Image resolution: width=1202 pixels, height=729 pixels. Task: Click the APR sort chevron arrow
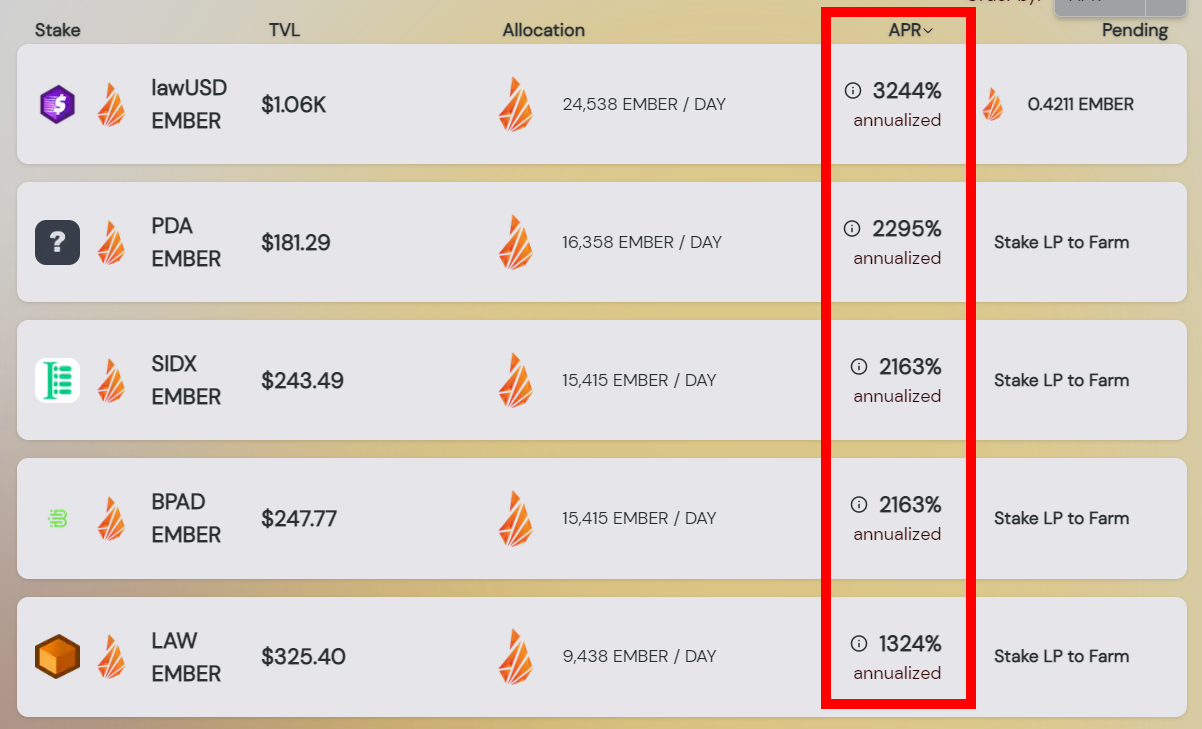928,31
